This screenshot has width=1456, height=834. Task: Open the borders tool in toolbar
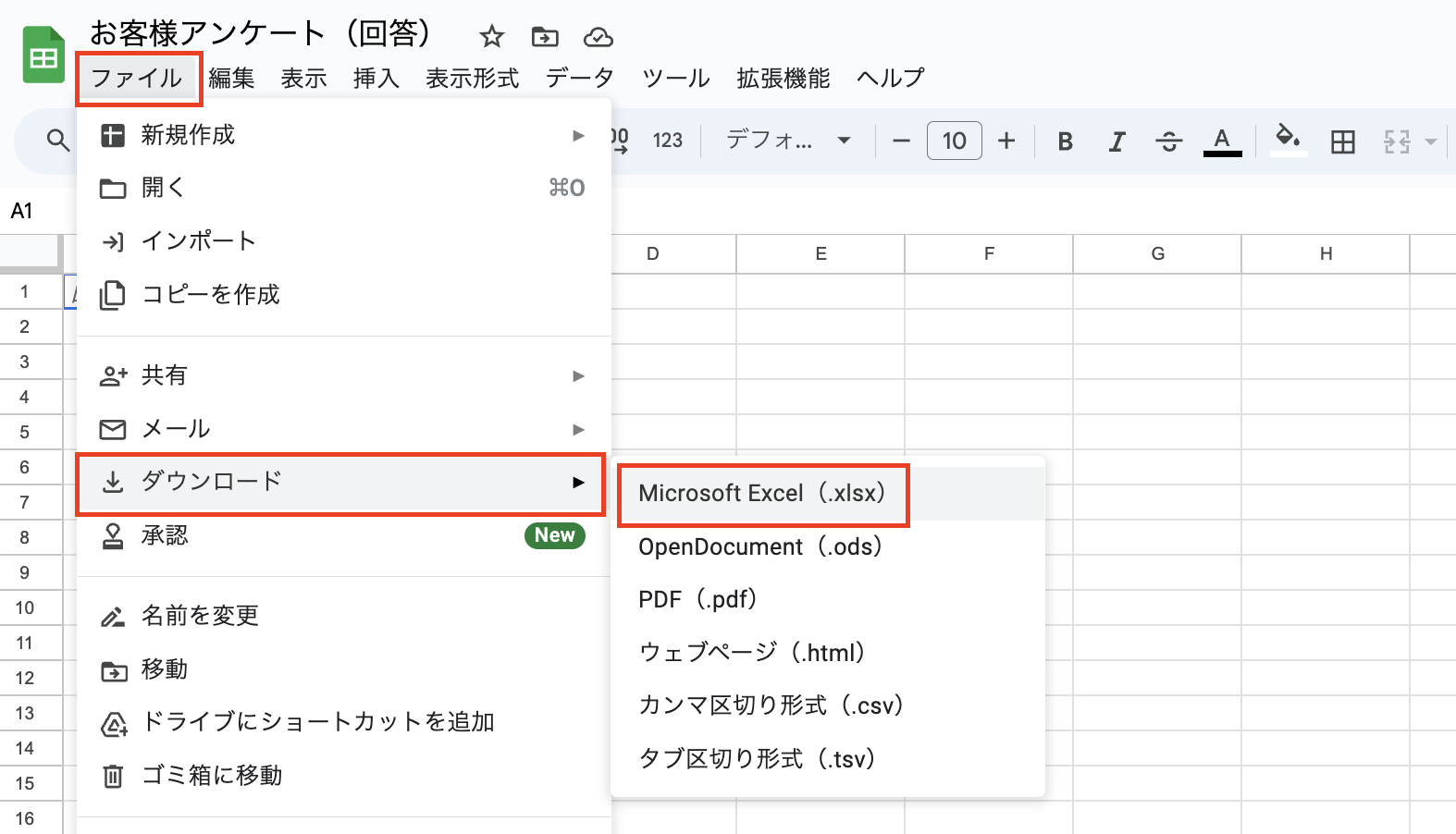coord(1342,141)
